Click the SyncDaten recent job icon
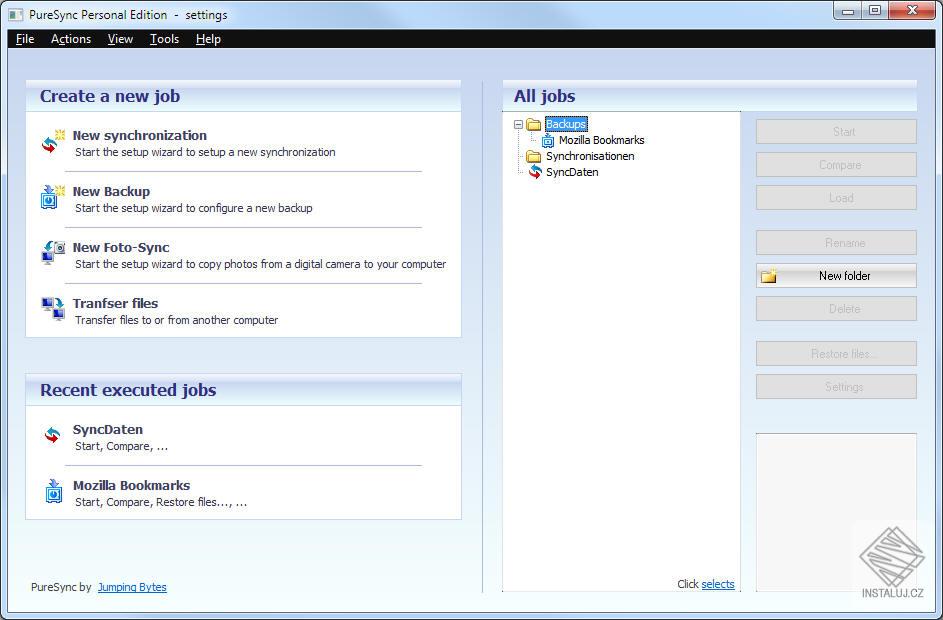This screenshot has height=620, width=943. click(x=53, y=435)
